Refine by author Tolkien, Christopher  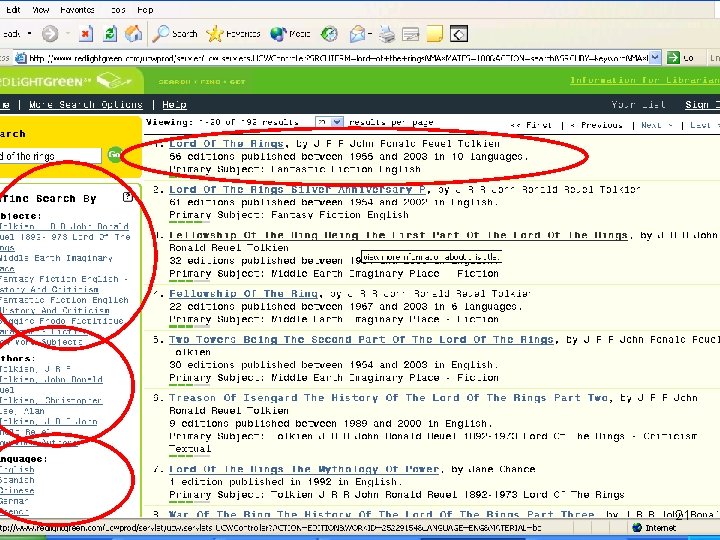(51, 400)
